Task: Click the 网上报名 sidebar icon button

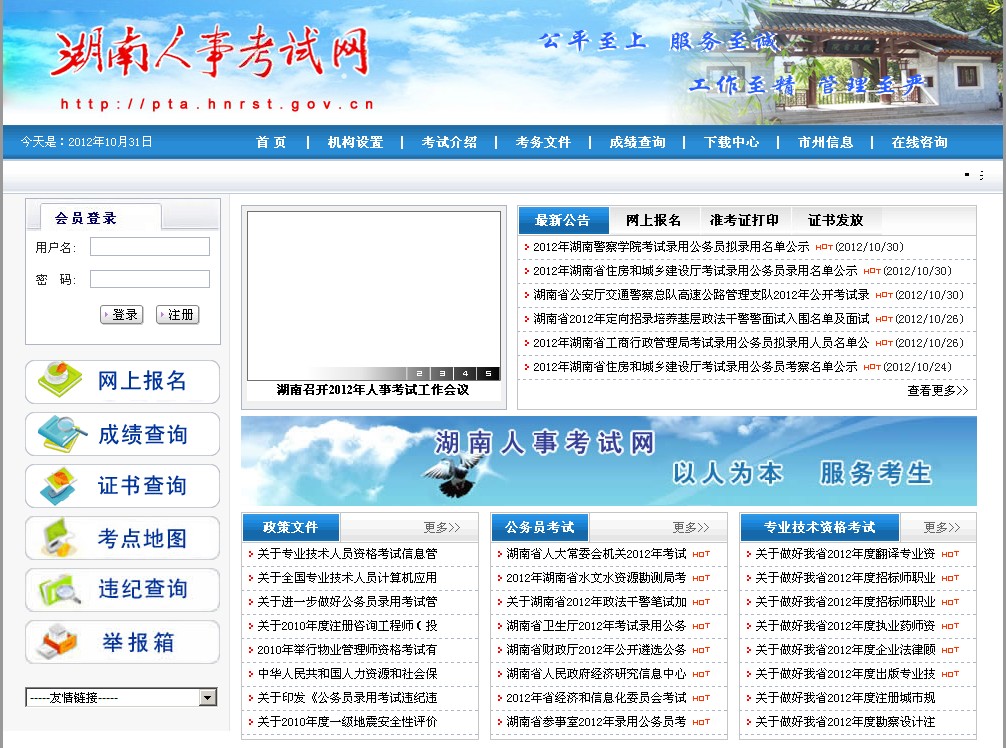Action: point(122,382)
